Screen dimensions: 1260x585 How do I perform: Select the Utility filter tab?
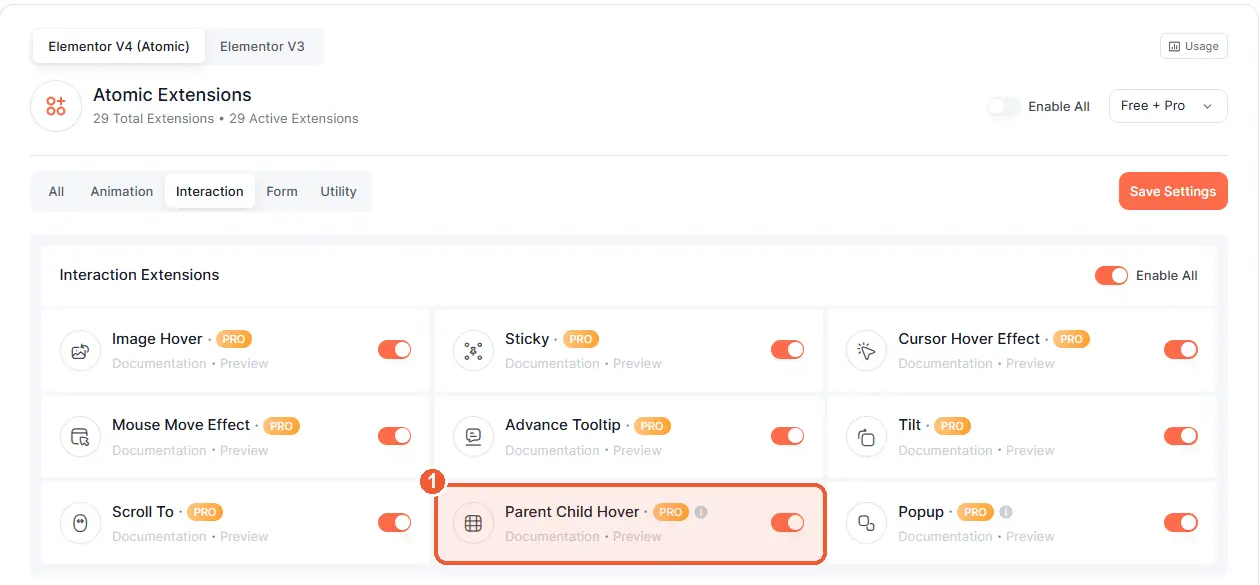338,191
